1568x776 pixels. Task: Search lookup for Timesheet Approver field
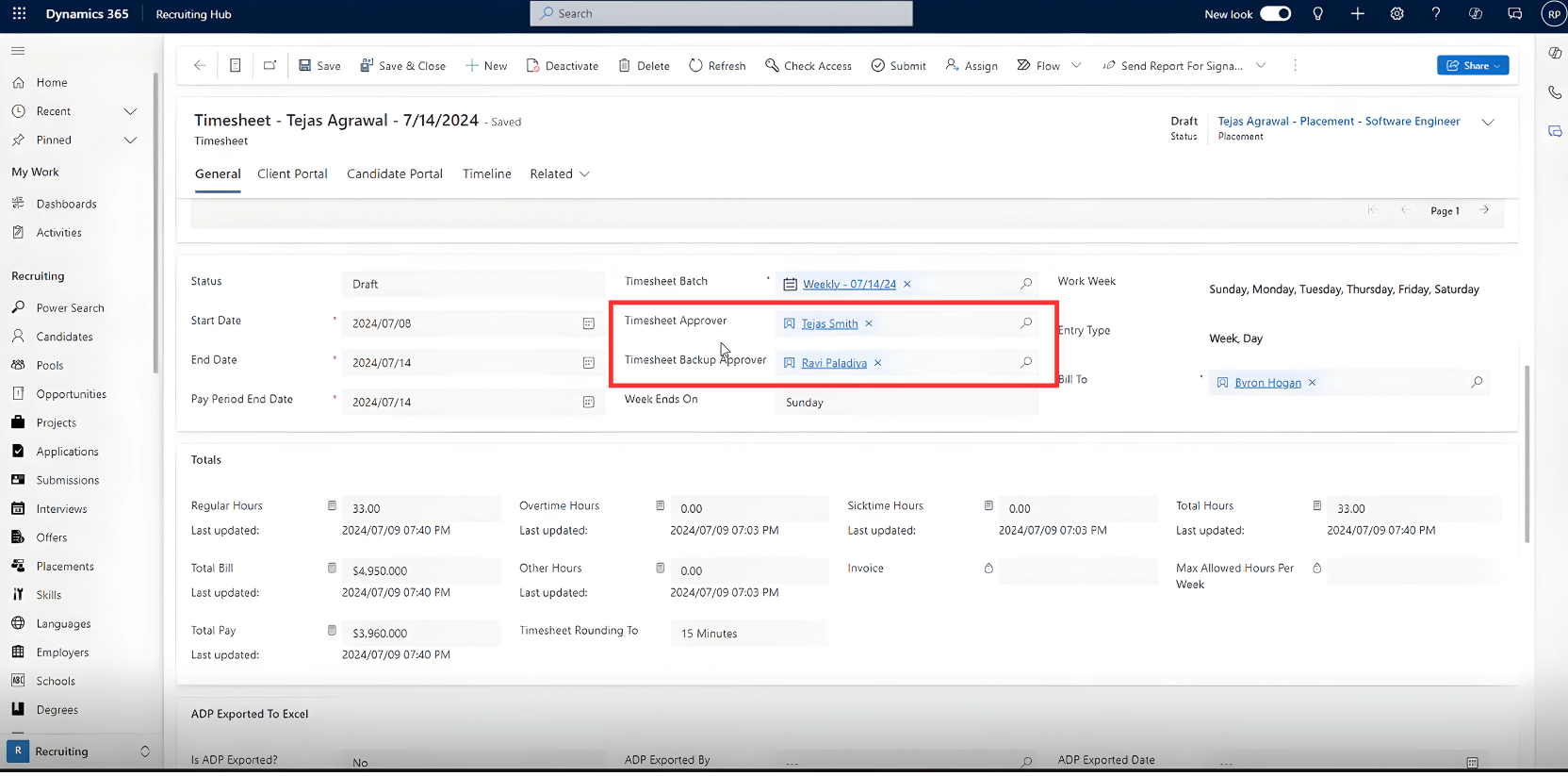1026,323
